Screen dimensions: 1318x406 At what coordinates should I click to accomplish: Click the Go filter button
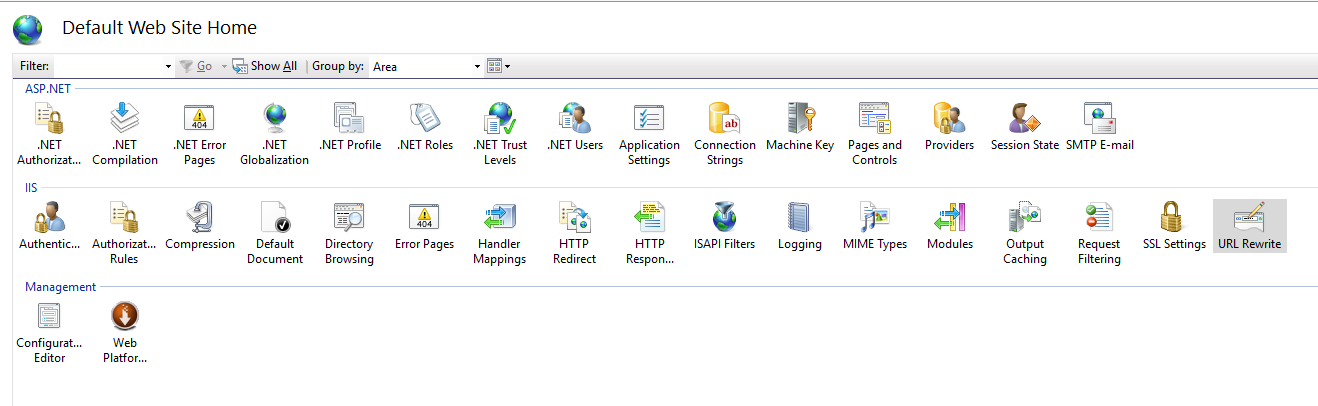click(x=196, y=66)
